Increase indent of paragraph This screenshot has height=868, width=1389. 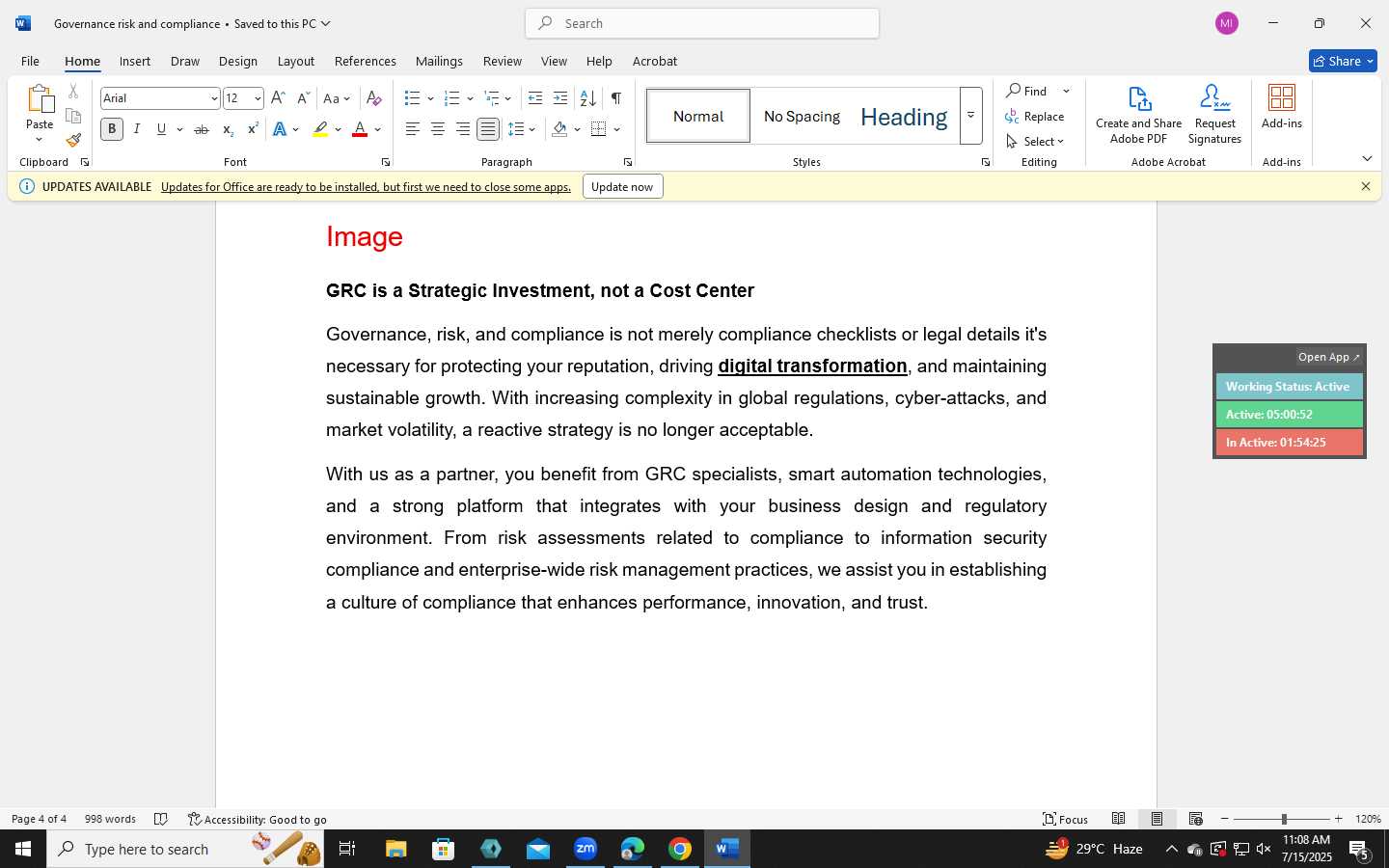pos(560,98)
